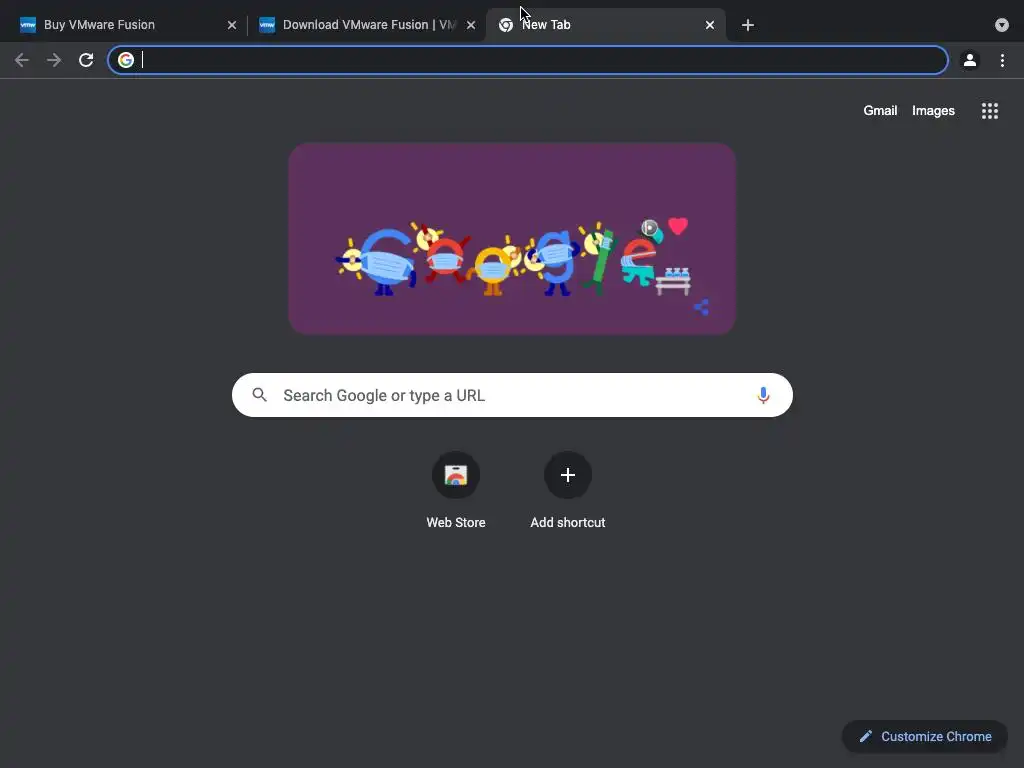Start voice search with the microphone icon

[x=763, y=395]
